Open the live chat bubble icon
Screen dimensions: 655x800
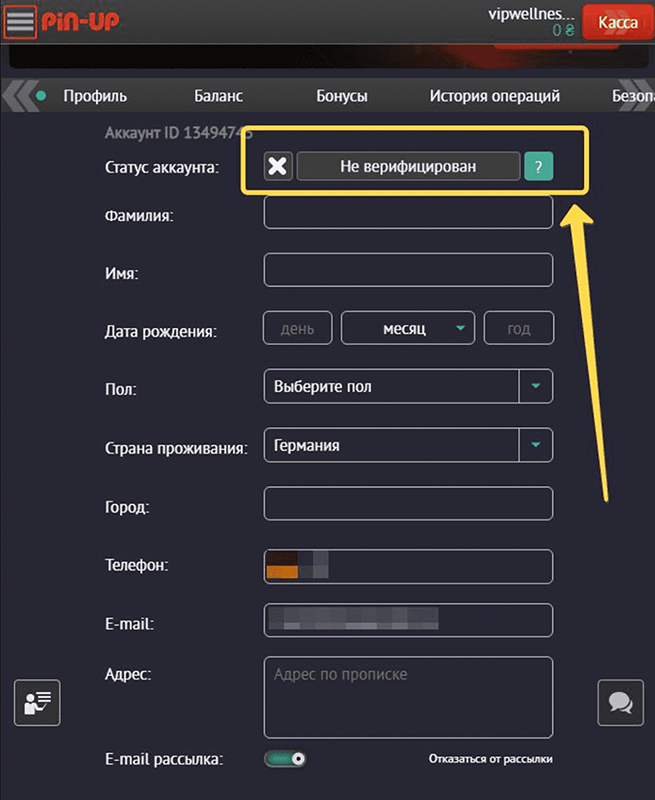(x=620, y=703)
